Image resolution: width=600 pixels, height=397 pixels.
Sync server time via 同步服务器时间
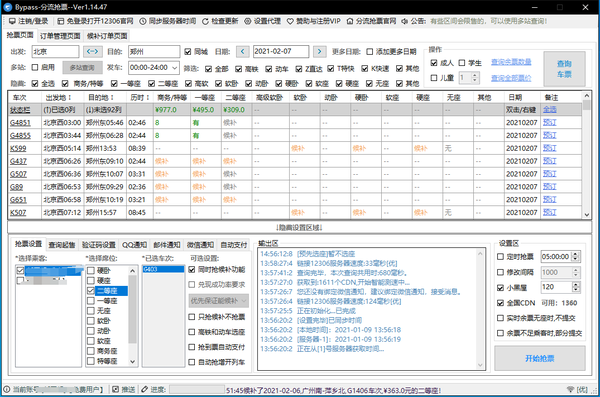[x=168, y=21]
